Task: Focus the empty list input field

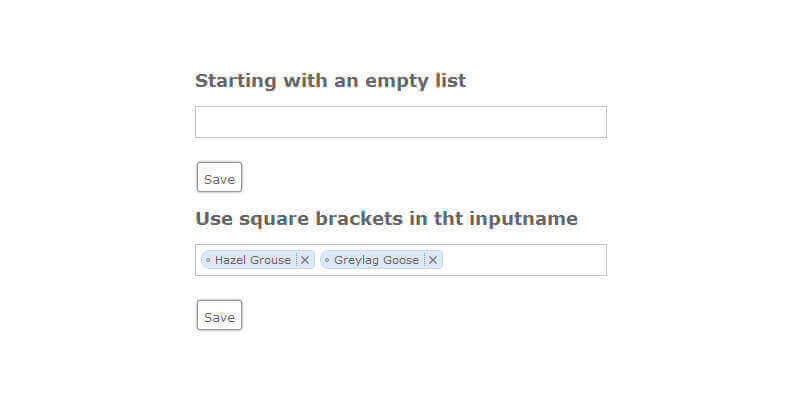Action: tap(400, 122)
